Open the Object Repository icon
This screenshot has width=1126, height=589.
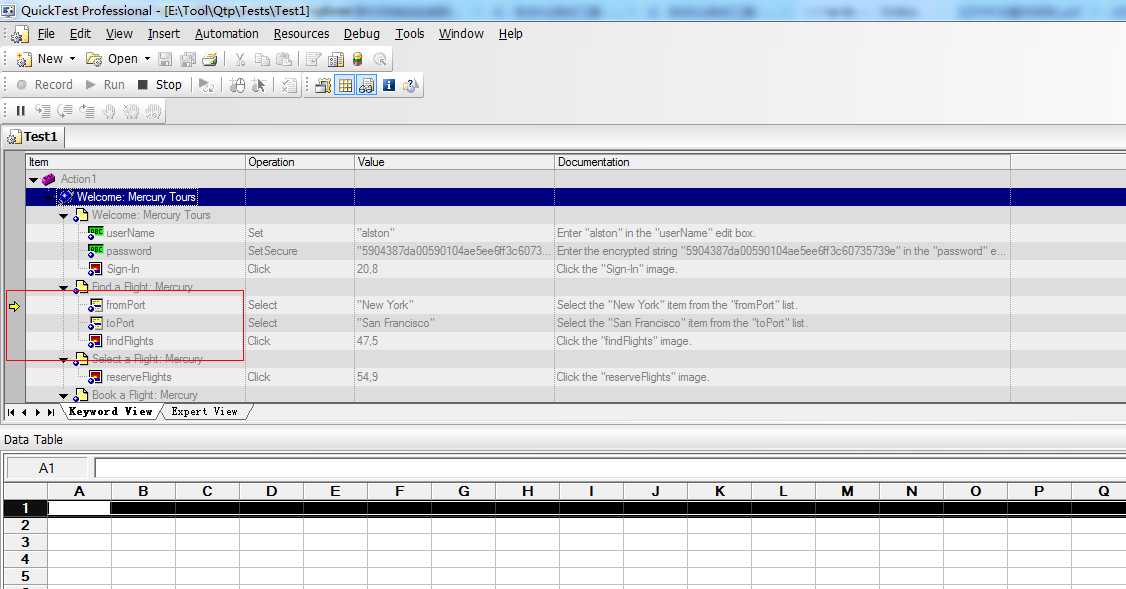point(335,59)
